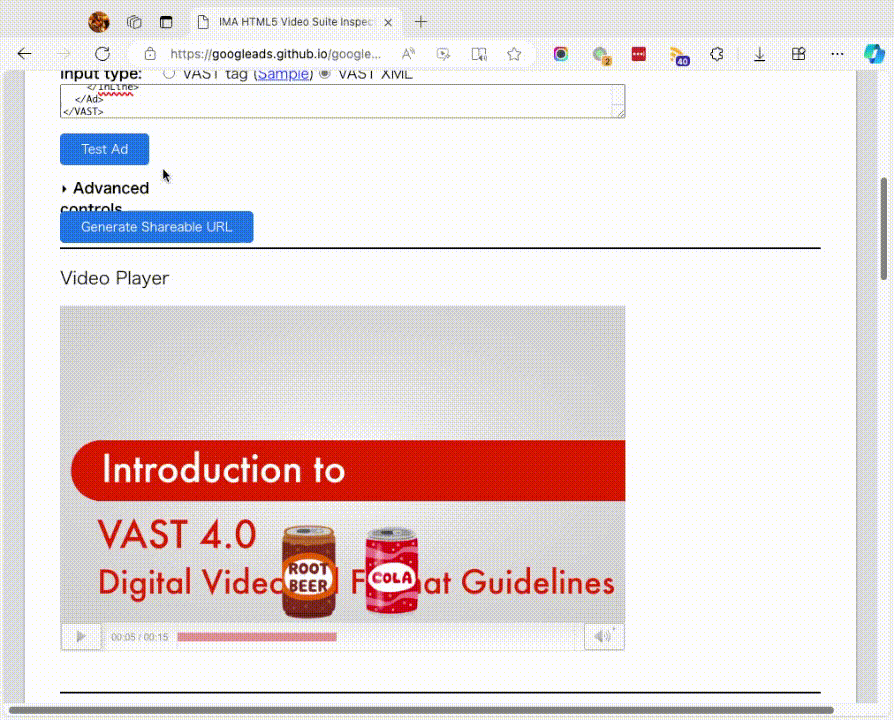Open the Sample link
This screenshot has width=894, height=720.
(x=283, y=74)
